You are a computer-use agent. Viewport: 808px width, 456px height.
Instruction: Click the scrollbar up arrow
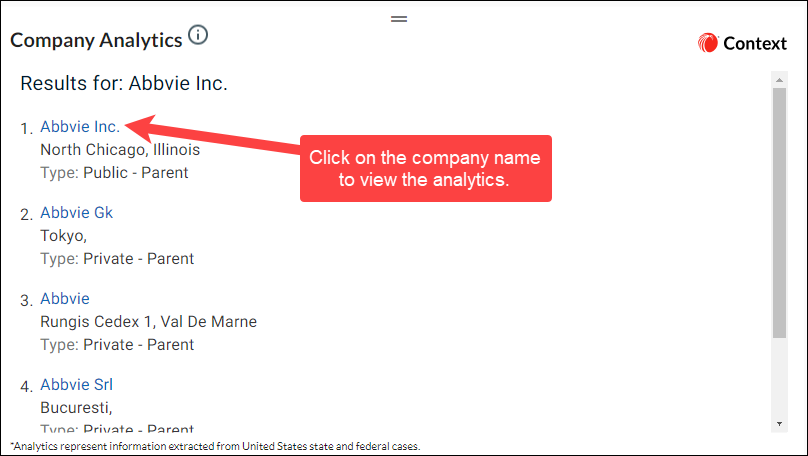tap(779, 80)
